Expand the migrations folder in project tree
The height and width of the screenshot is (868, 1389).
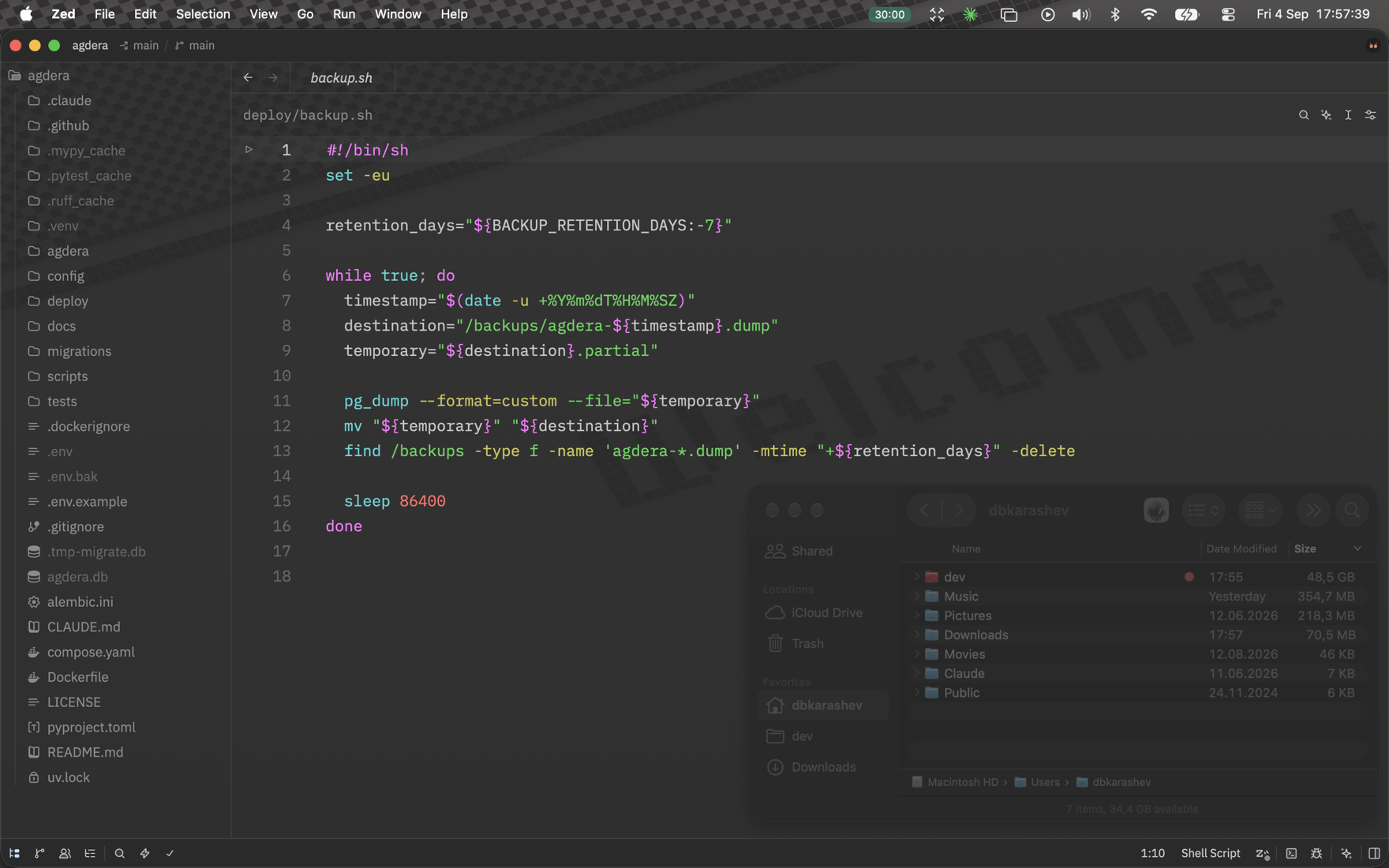[79, 351]
